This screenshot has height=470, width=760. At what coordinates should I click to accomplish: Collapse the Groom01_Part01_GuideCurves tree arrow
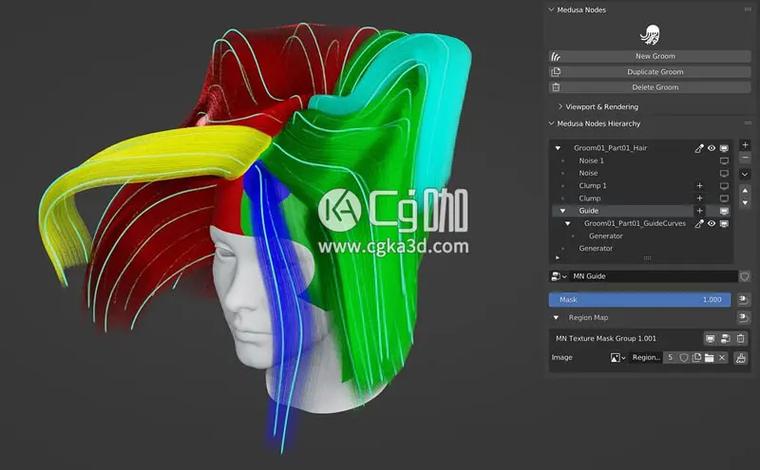(x=568, y=223)
